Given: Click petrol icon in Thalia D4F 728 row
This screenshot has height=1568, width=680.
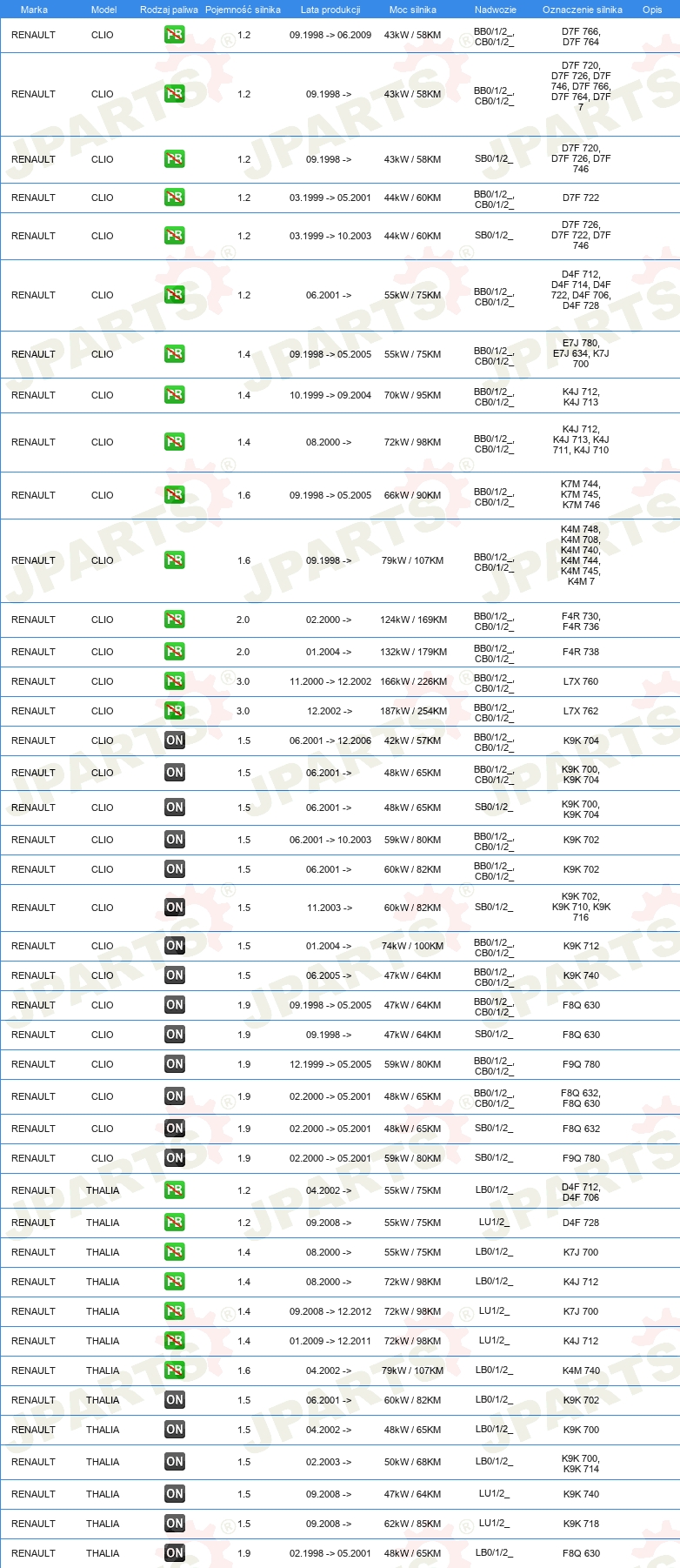Looking at the screenshot, I should pyautogui.click(x=175, y=1223).
